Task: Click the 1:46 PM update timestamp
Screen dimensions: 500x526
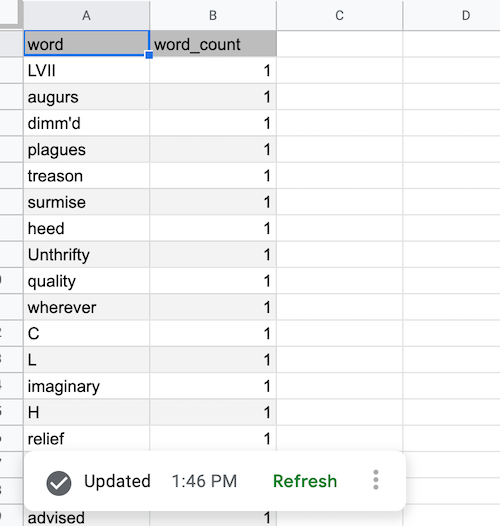Action: tap(204, 481)
